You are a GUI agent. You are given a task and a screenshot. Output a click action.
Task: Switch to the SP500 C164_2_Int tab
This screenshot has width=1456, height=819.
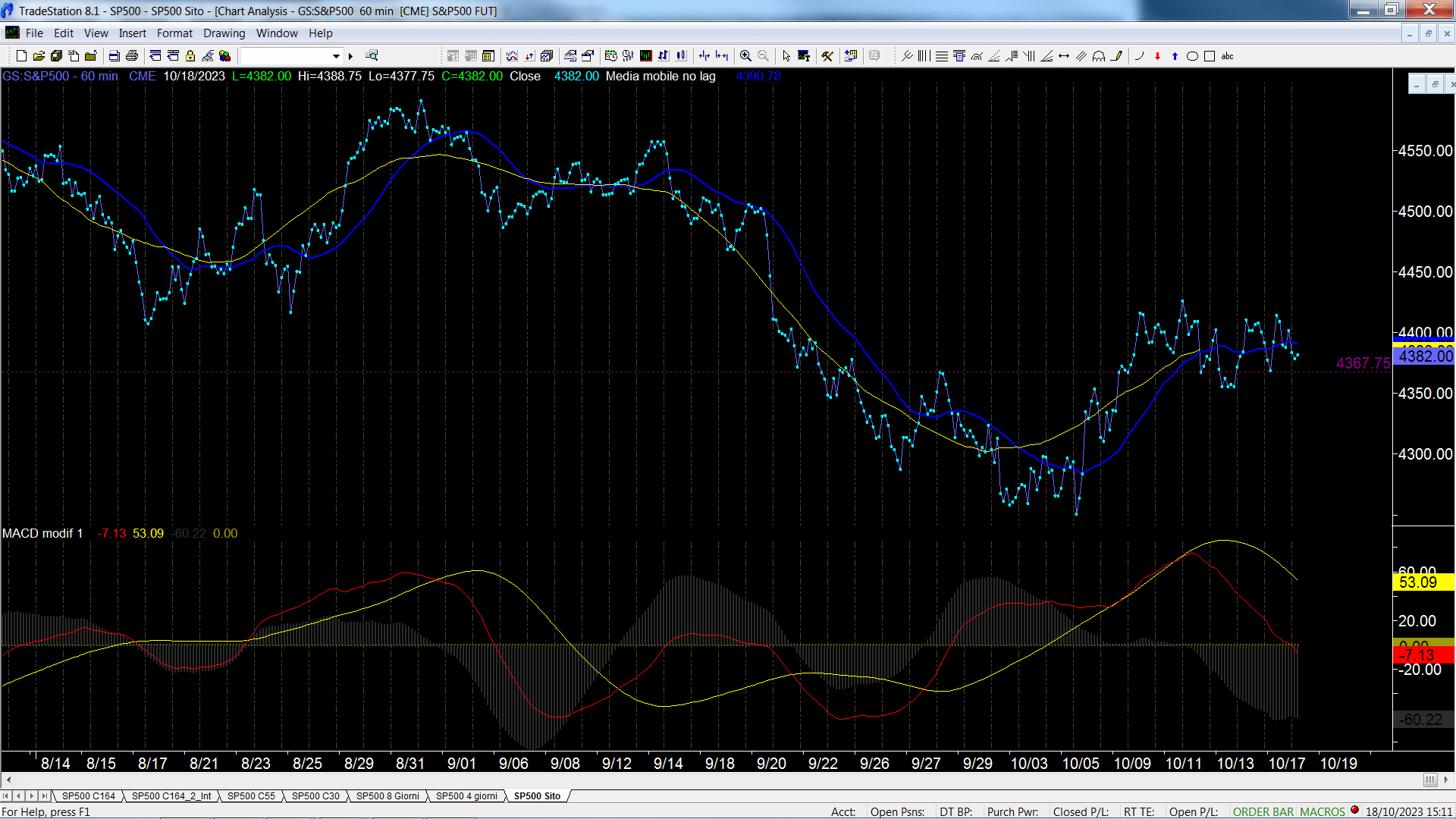pyautogui.click(x=171, y=795)
